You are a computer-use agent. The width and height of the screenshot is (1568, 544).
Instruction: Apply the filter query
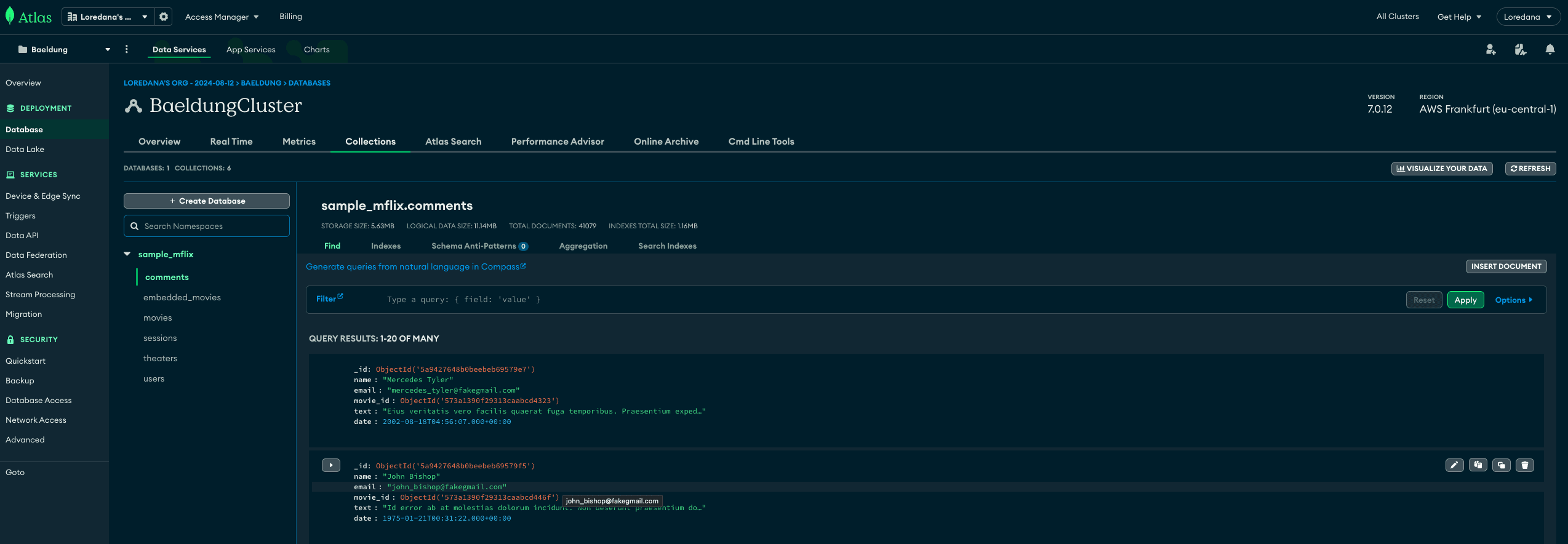click(x=1465, y=300)
